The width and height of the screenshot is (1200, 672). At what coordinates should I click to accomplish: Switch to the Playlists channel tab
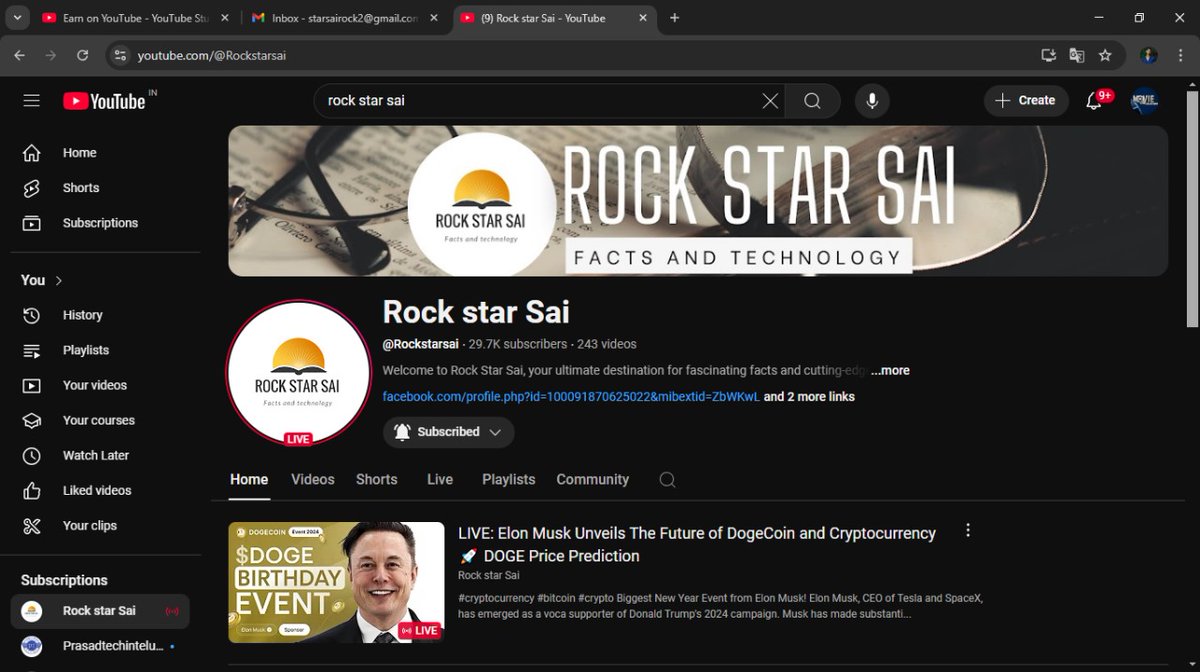tap(509, 480)
